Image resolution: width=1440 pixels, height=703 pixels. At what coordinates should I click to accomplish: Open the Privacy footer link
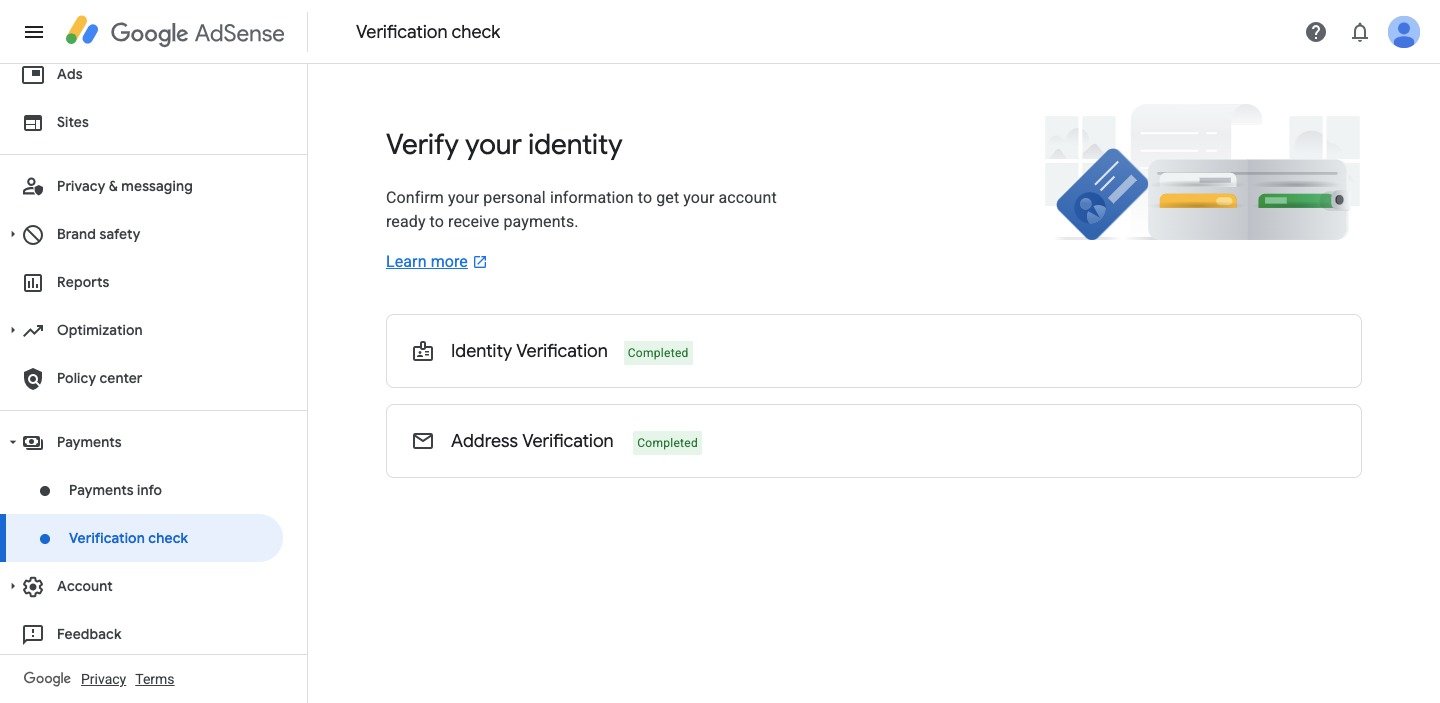pos(103,679)
